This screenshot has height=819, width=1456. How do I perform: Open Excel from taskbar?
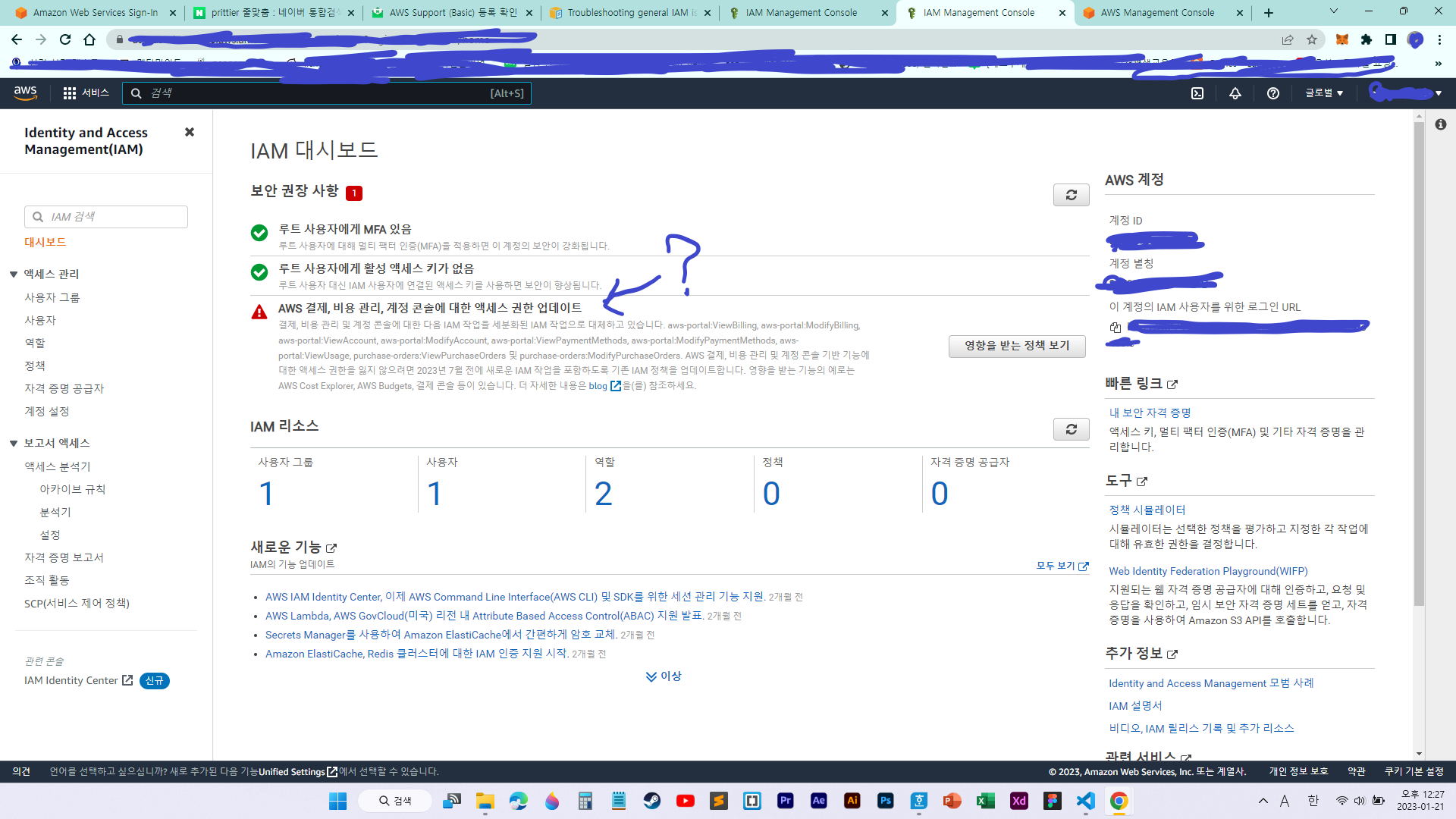pyautogui.click(x=986, y=801)
